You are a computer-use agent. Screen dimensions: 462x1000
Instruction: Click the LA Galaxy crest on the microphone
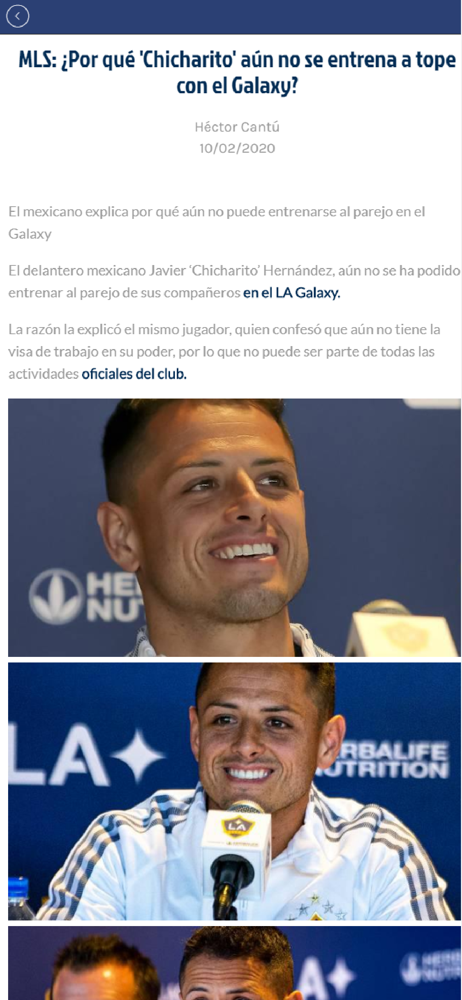coord(238,826)
